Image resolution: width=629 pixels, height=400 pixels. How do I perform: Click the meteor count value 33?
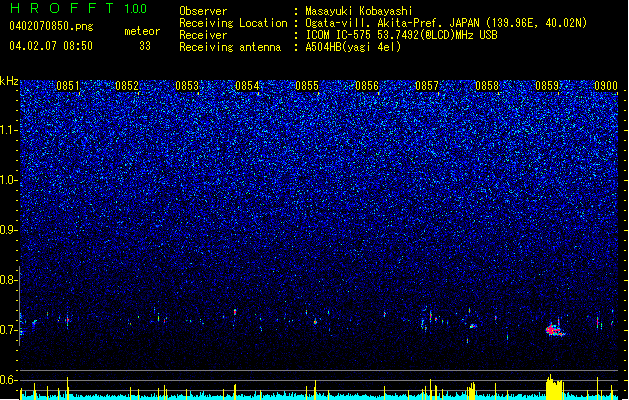coord(145,46)
